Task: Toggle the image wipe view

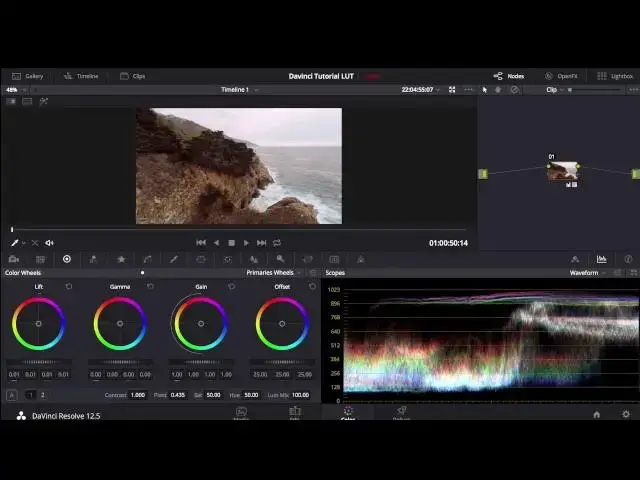Action: tap(11, 101)
